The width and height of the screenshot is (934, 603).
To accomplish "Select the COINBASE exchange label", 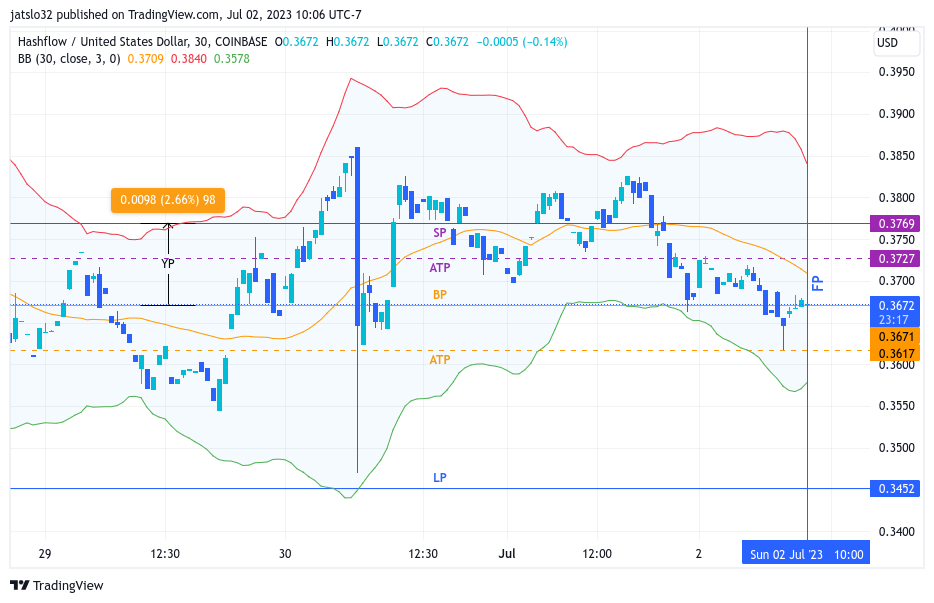I will point(241,42).
